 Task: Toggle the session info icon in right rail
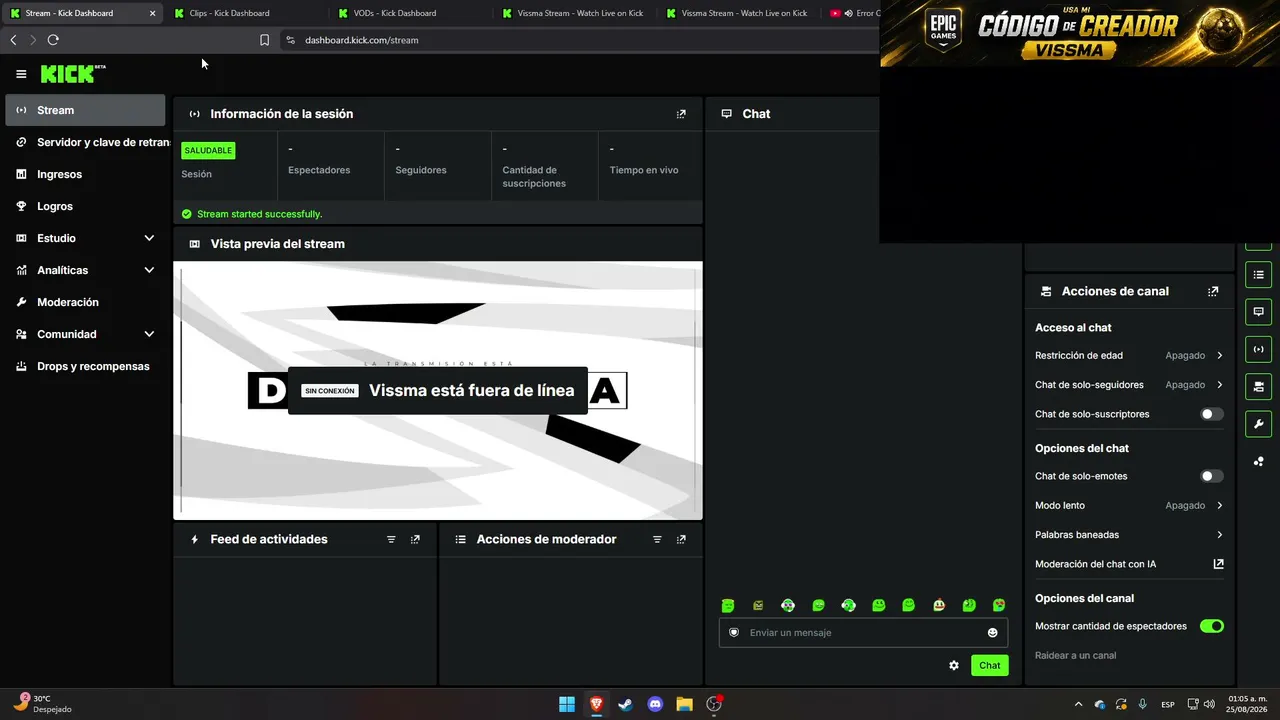point(1258,349)
